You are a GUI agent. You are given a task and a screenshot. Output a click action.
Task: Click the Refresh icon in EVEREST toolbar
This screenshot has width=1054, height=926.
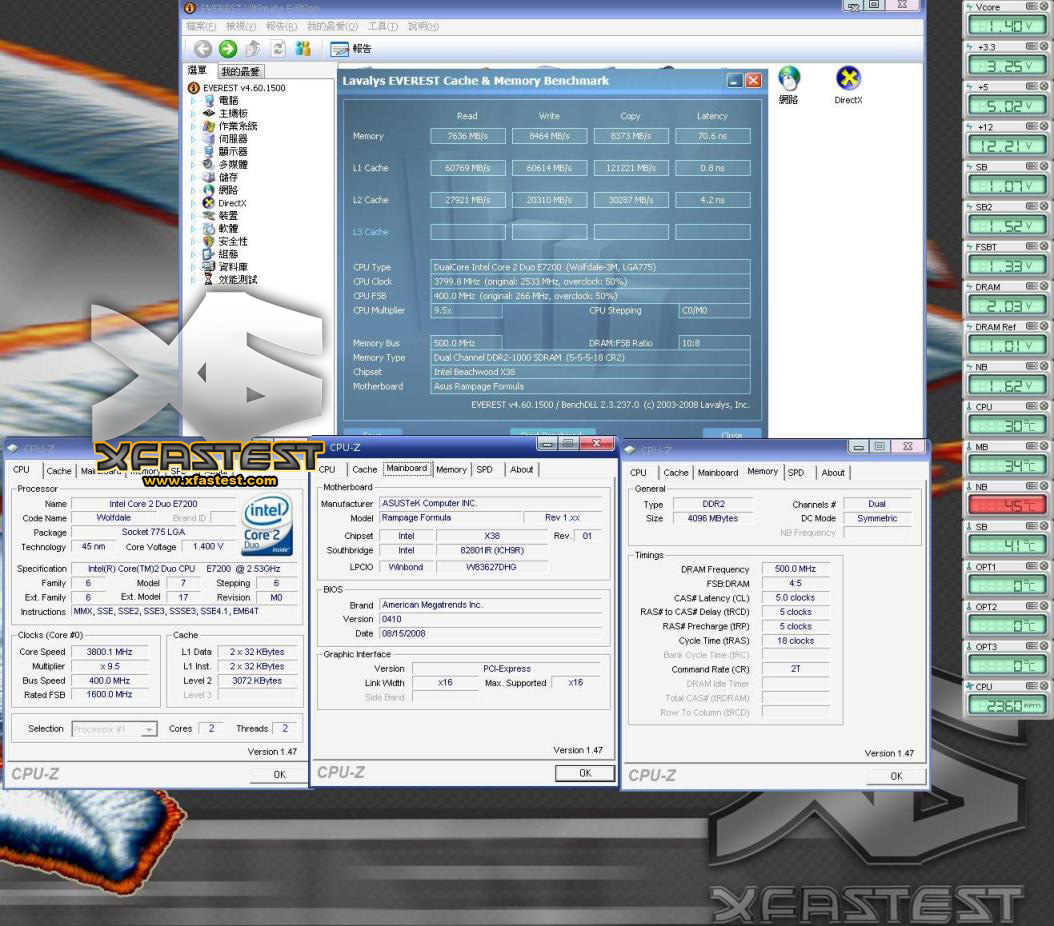[278, 48]
